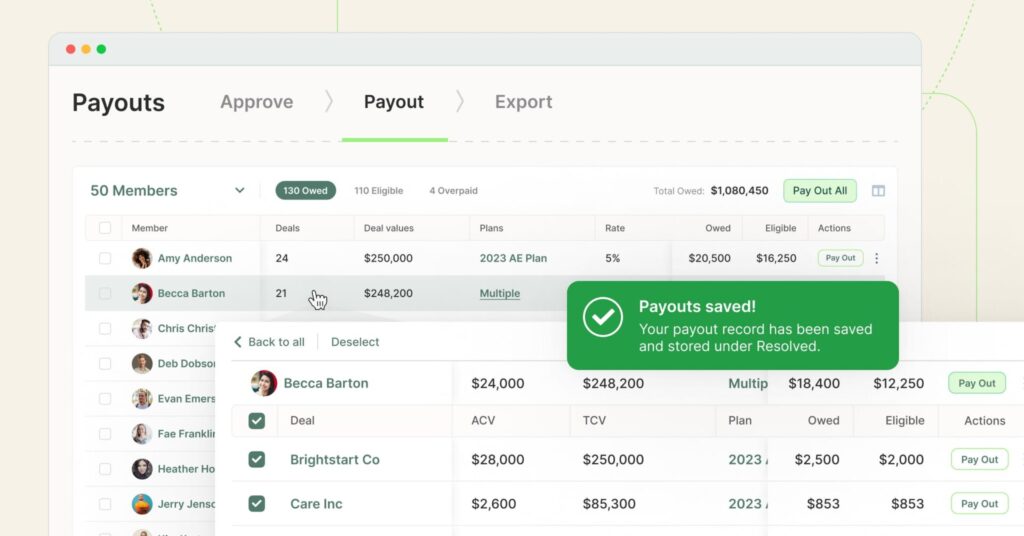
Task: Check Evan's row checkbox
Action: pos(104,399)
